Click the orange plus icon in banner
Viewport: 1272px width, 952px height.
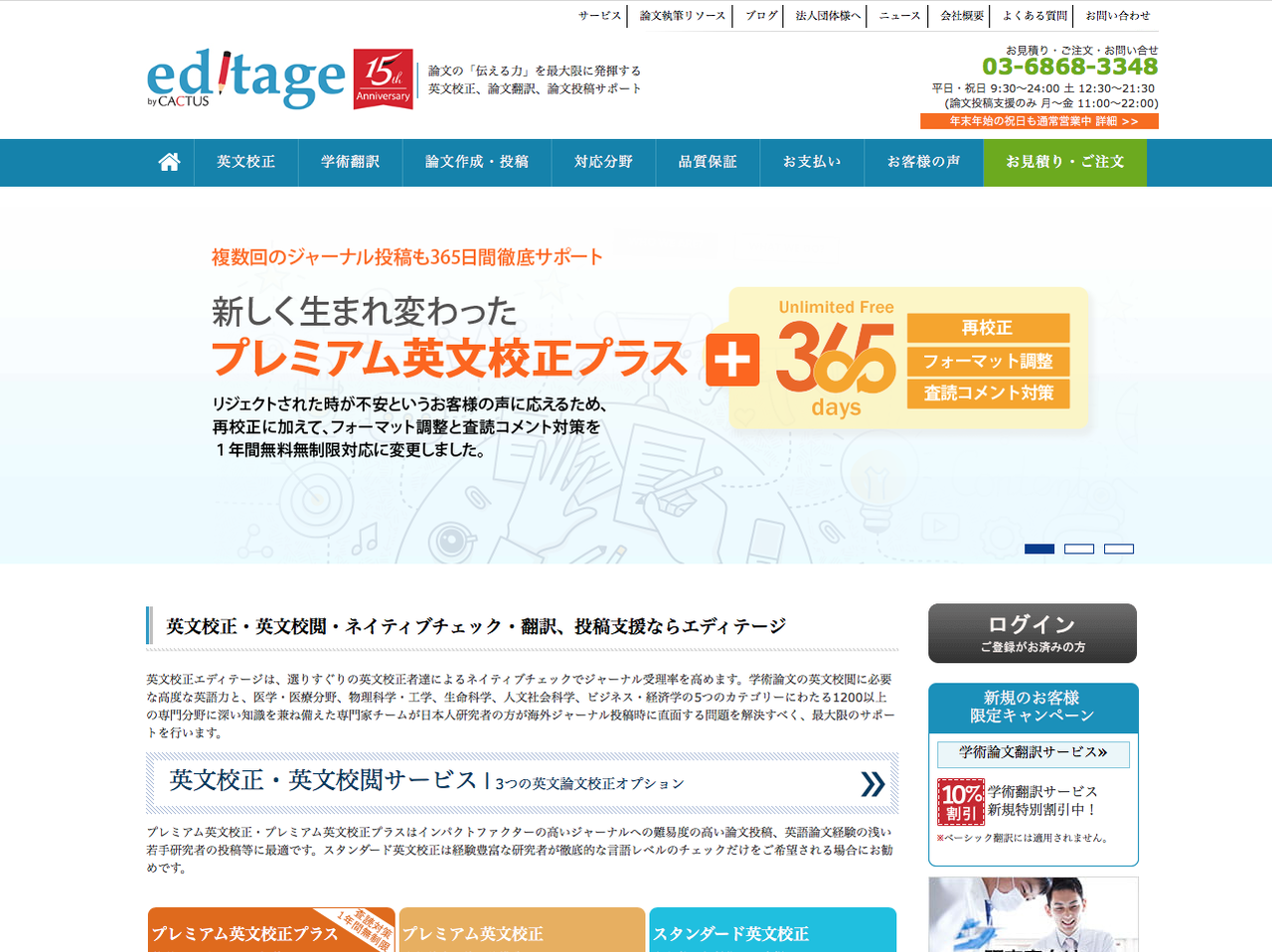click(732, 359)
